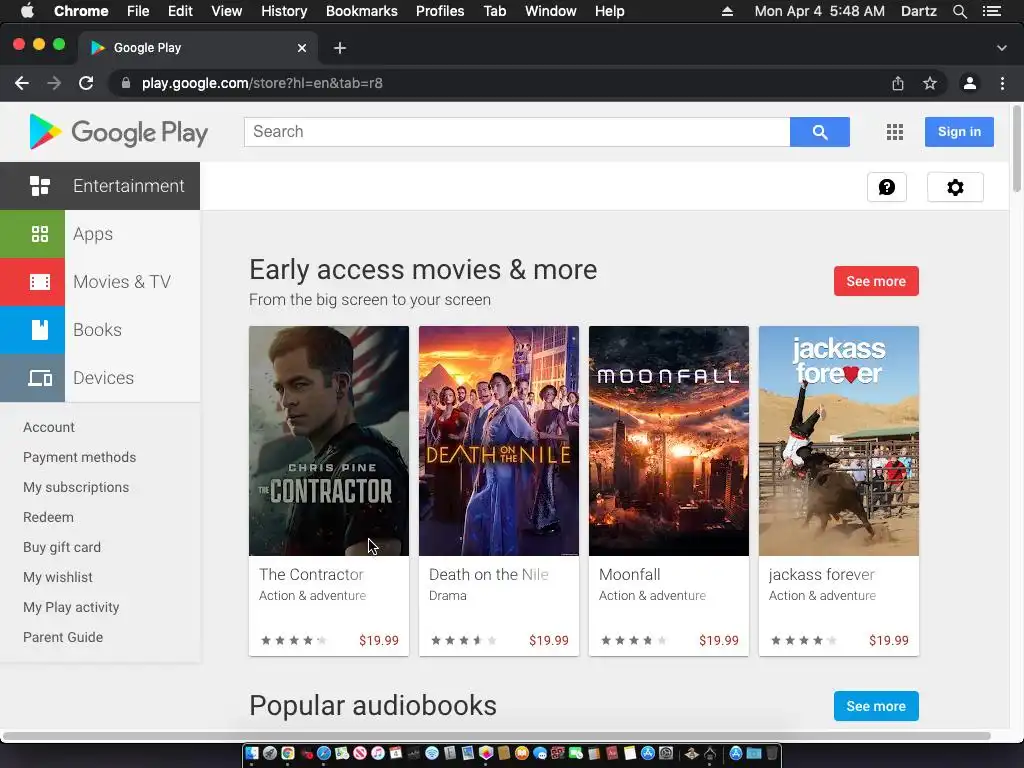
Task: See more popular audiobooks
Action: coord(876,706)
